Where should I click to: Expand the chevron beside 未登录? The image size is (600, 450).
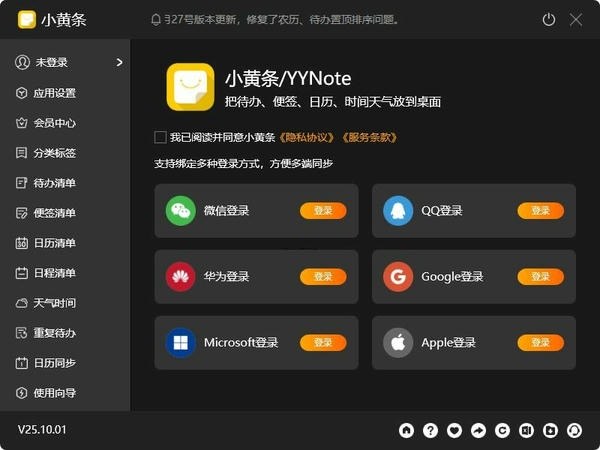pyautogui.click(x=119, y=62)
